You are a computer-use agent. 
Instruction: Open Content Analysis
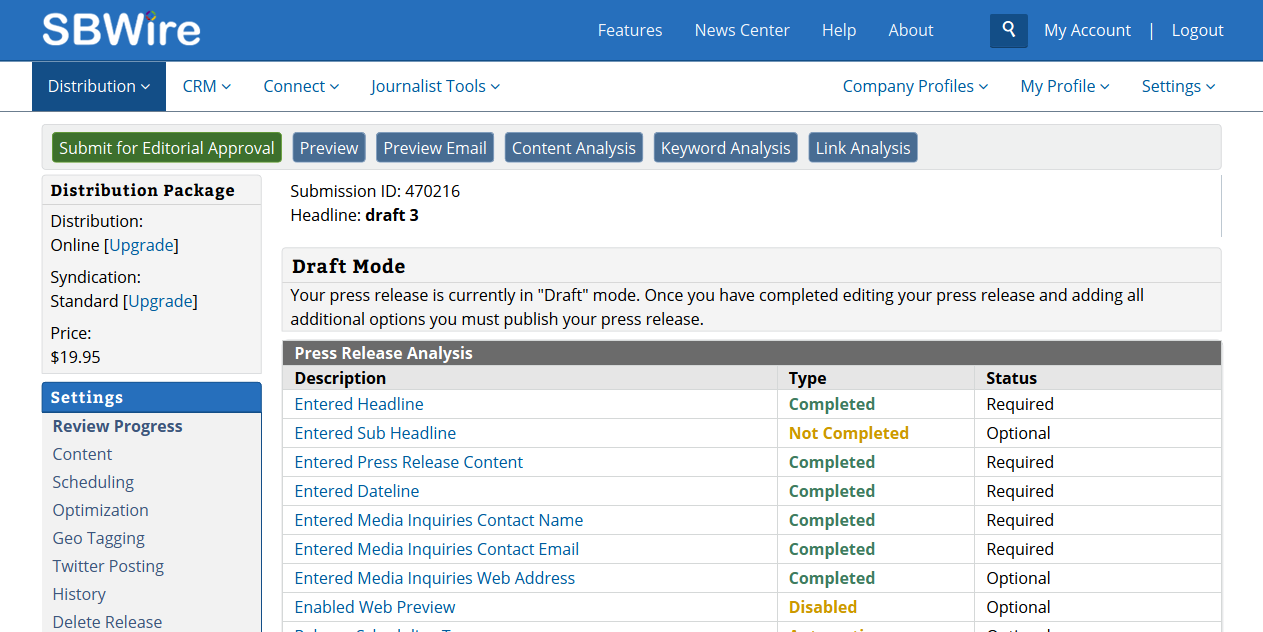[574, 148]
